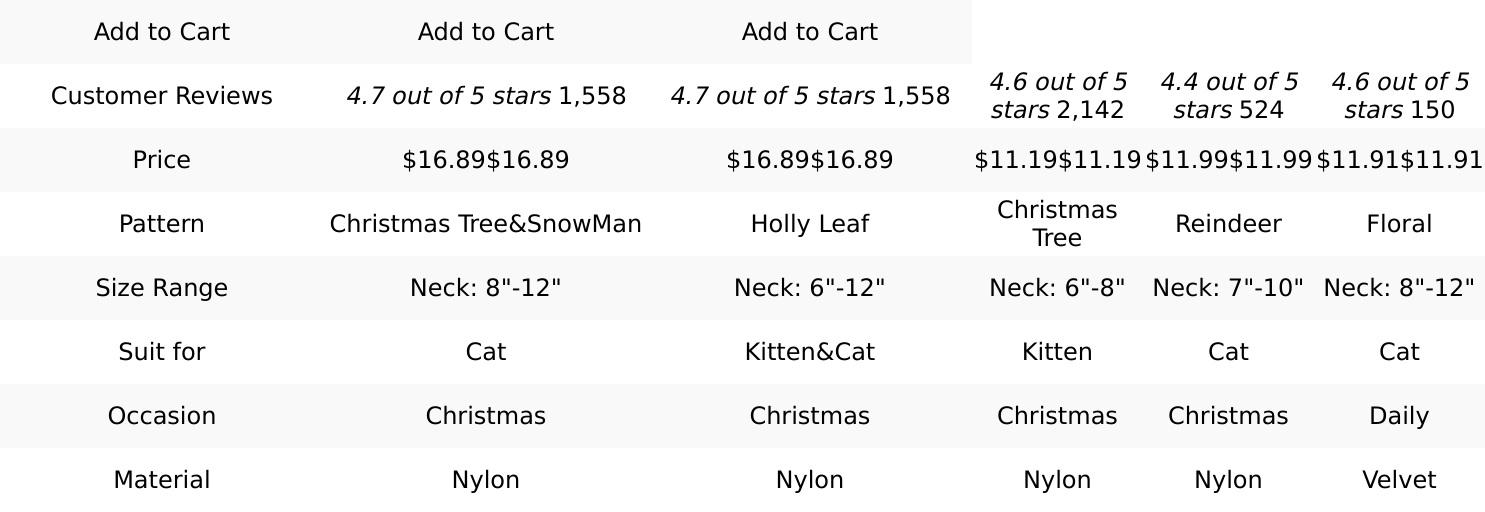1485x512 pixels.
Task: Click the Neck: 6"-8" size value
Action: click(x=1057, y=288)
